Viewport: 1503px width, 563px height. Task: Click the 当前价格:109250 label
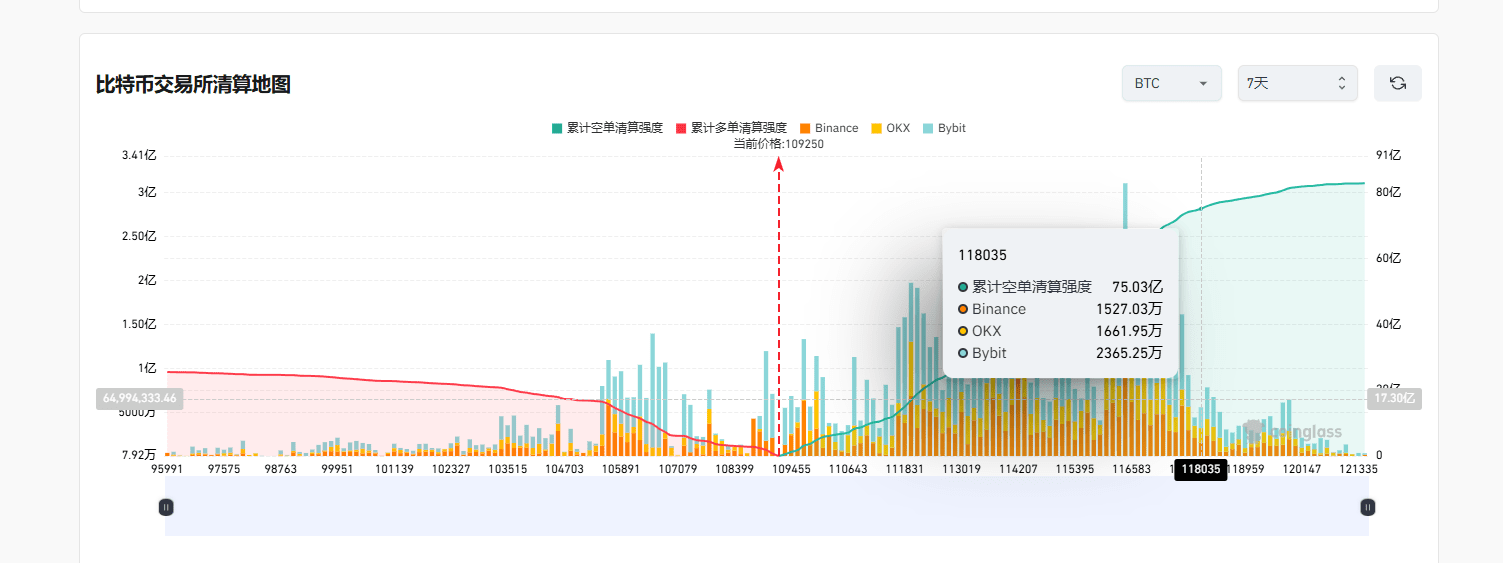(778, 144)
